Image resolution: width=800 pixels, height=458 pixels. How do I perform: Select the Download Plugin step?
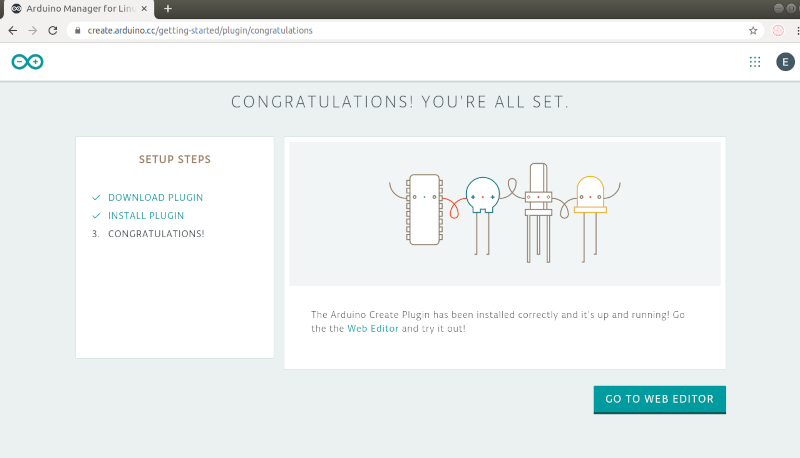click(x=156, y=197)
